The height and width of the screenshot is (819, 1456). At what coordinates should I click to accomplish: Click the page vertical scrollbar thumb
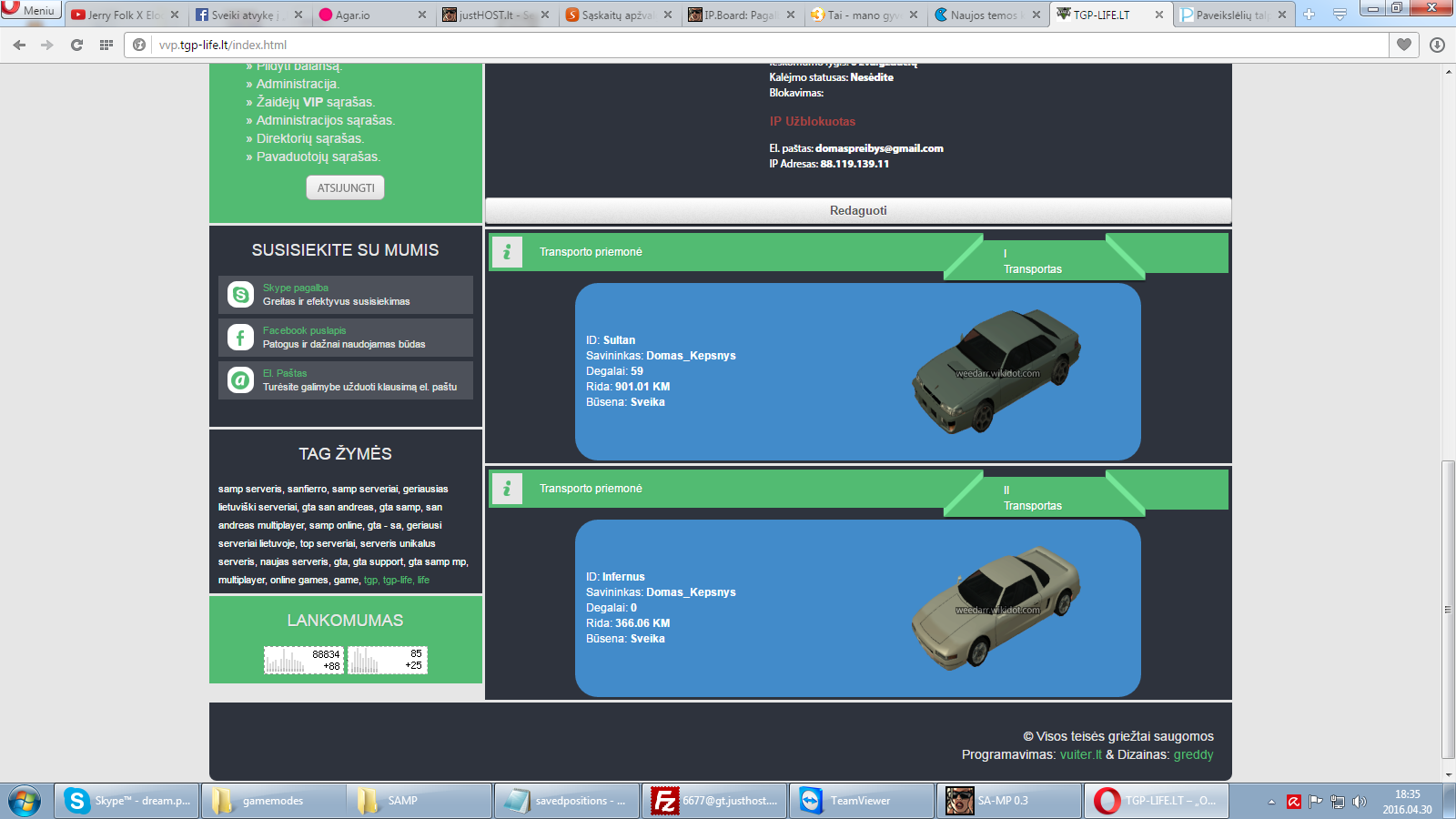pyautogui.click(x=1448, y=610)
